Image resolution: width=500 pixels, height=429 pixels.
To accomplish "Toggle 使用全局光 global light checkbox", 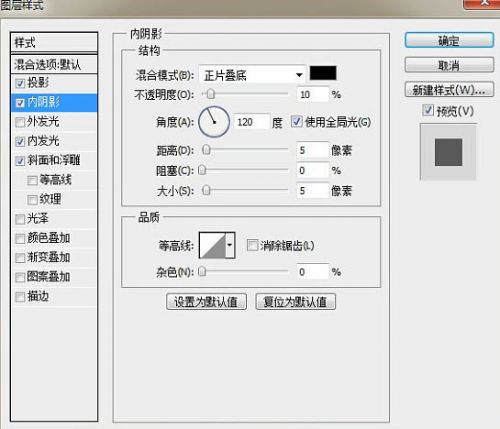I will [x=296, y=122].
